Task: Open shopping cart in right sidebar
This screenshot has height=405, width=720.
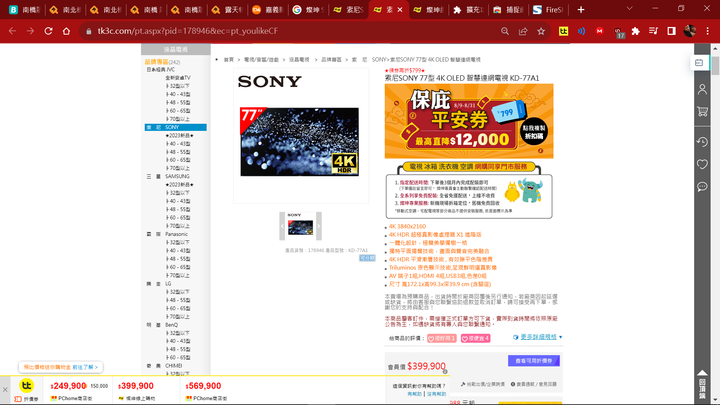Action: (702, 112)
